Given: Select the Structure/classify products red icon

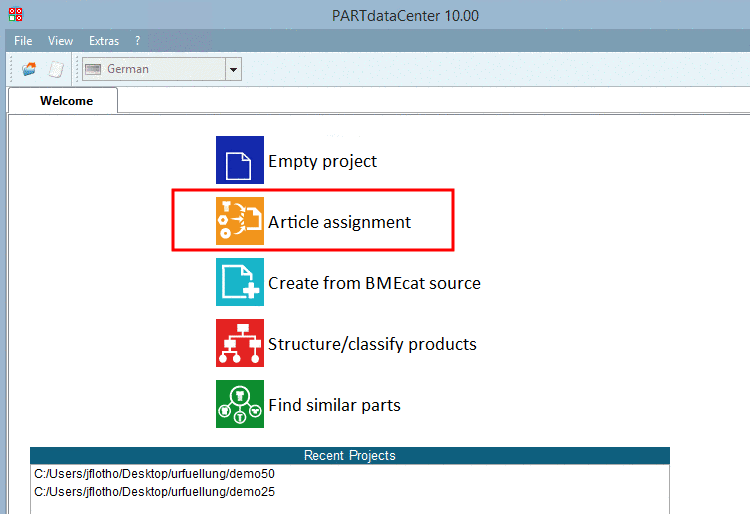Looking at the screenshot, I should [x=240, y=343].
